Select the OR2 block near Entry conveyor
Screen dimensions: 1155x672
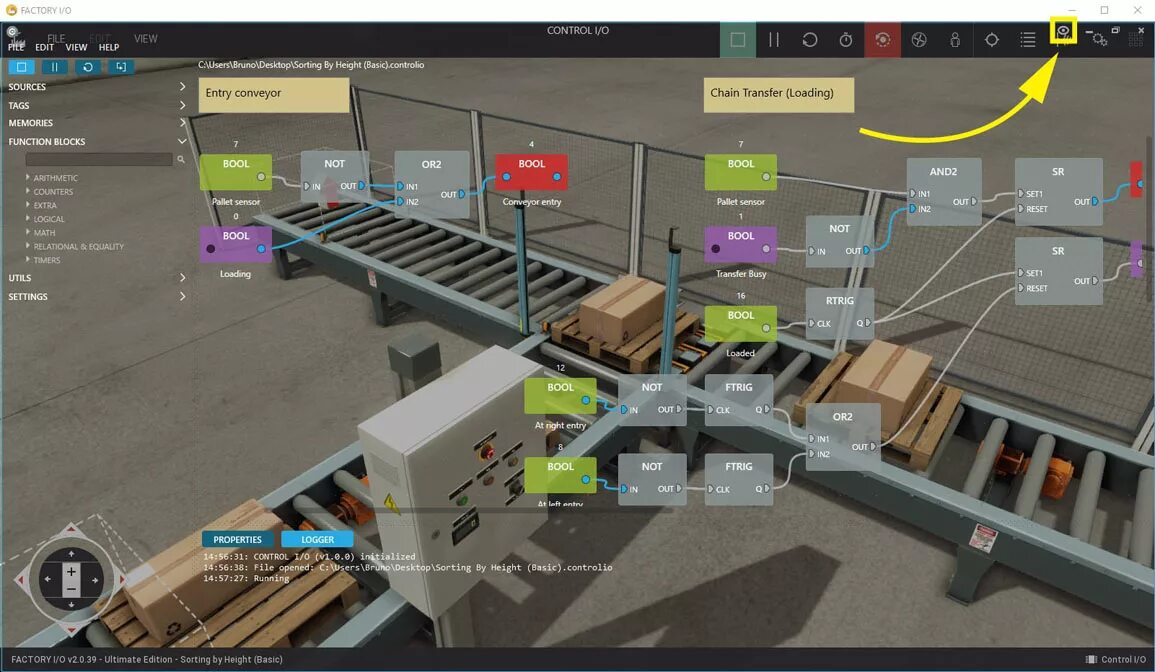coord(432,184)
